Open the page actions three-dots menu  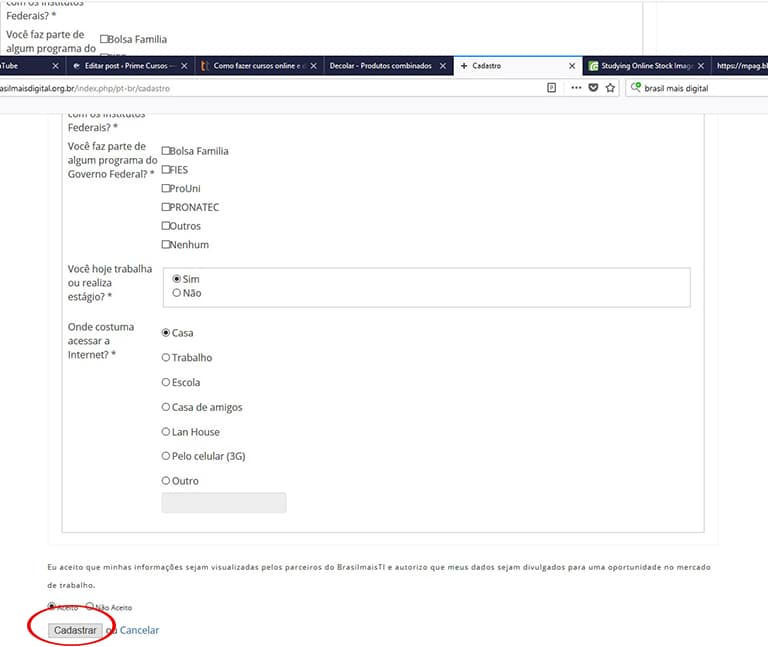pos(575,88)
